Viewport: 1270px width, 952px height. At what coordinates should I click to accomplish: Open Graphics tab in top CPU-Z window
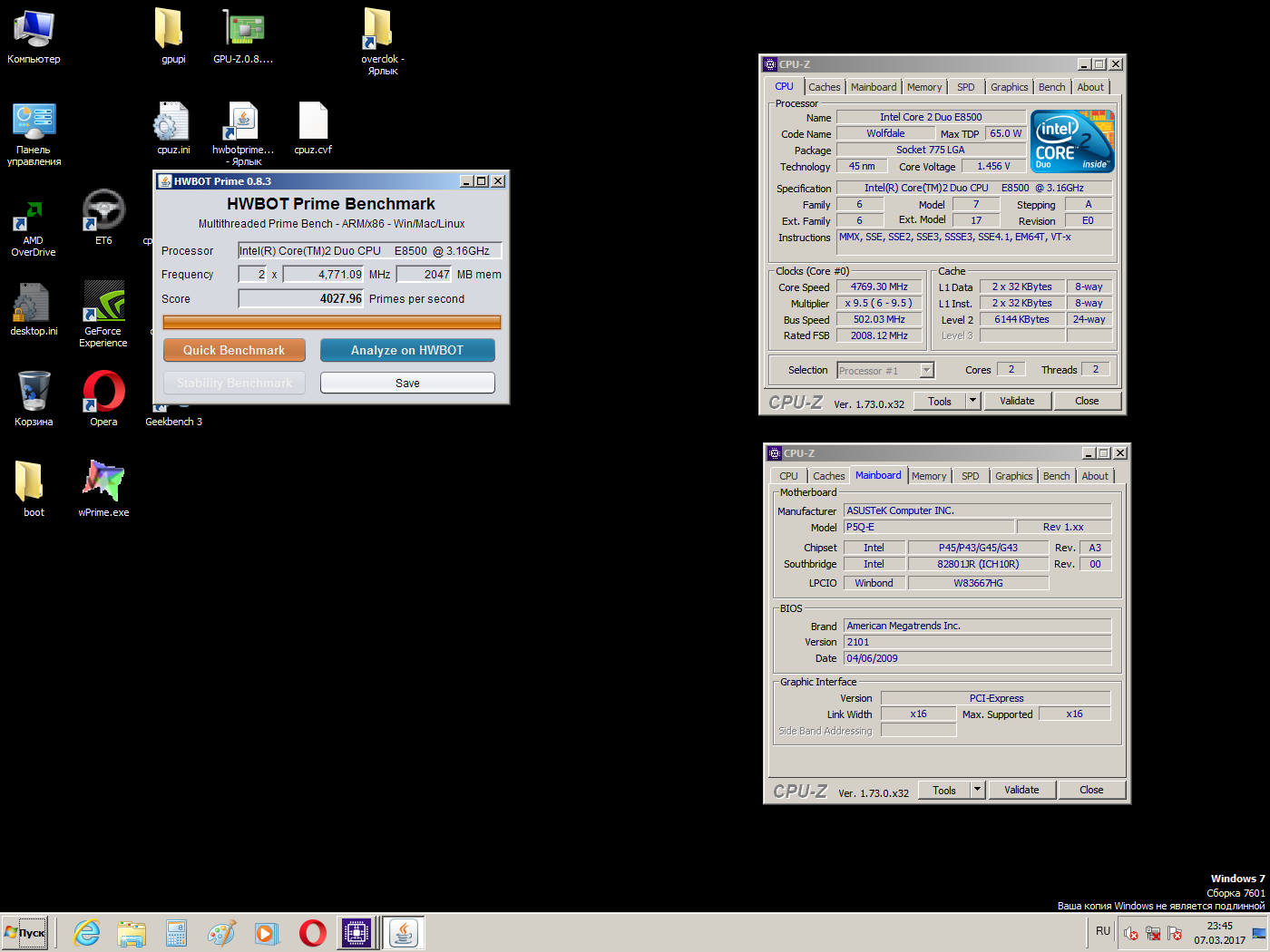pos(1009,87)
